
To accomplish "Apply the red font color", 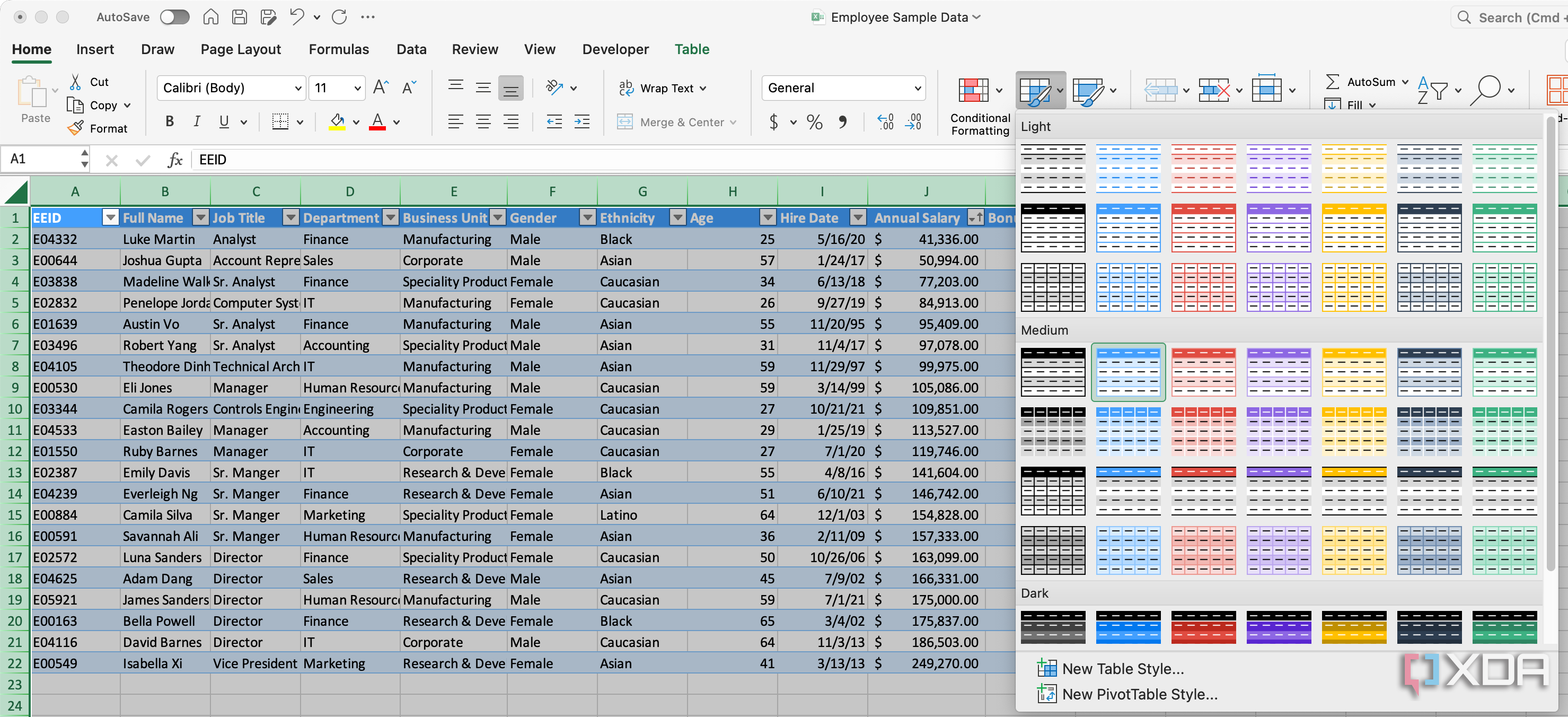I will 377,122.
